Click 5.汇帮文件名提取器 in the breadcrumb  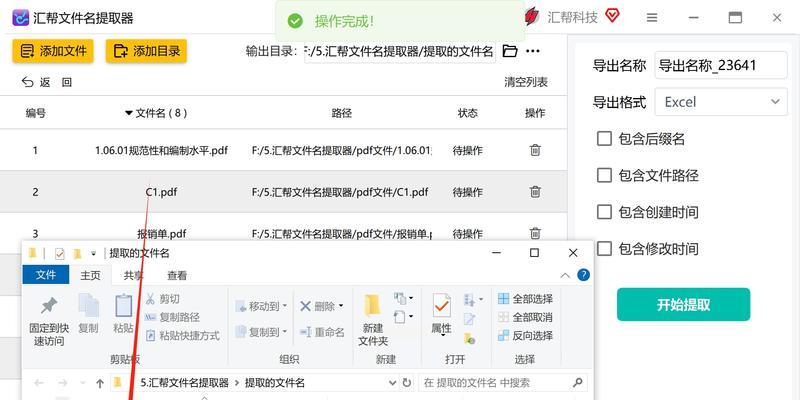(184, 383)
